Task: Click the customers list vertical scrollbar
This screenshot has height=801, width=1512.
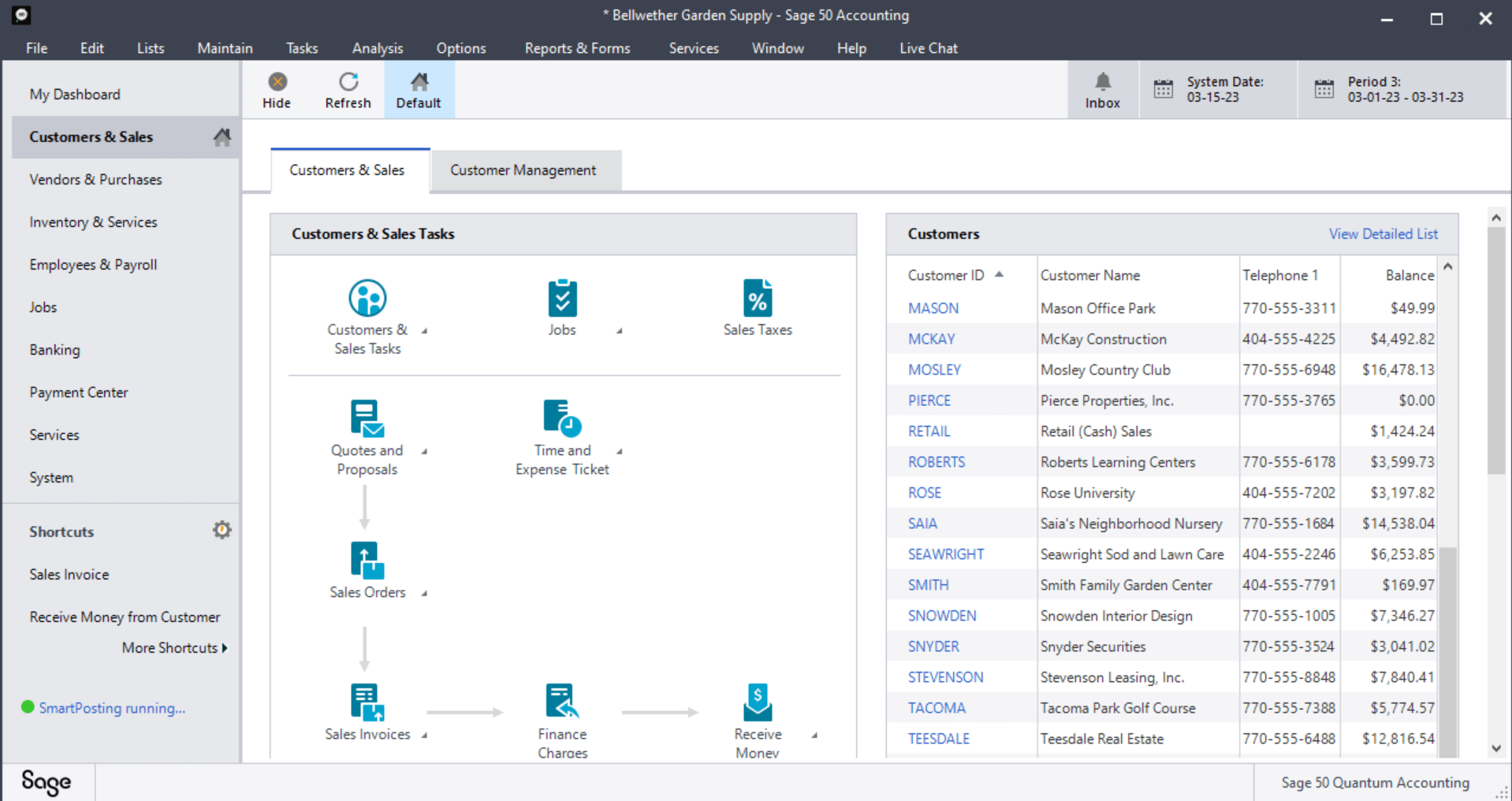Action: (1448, 505)
